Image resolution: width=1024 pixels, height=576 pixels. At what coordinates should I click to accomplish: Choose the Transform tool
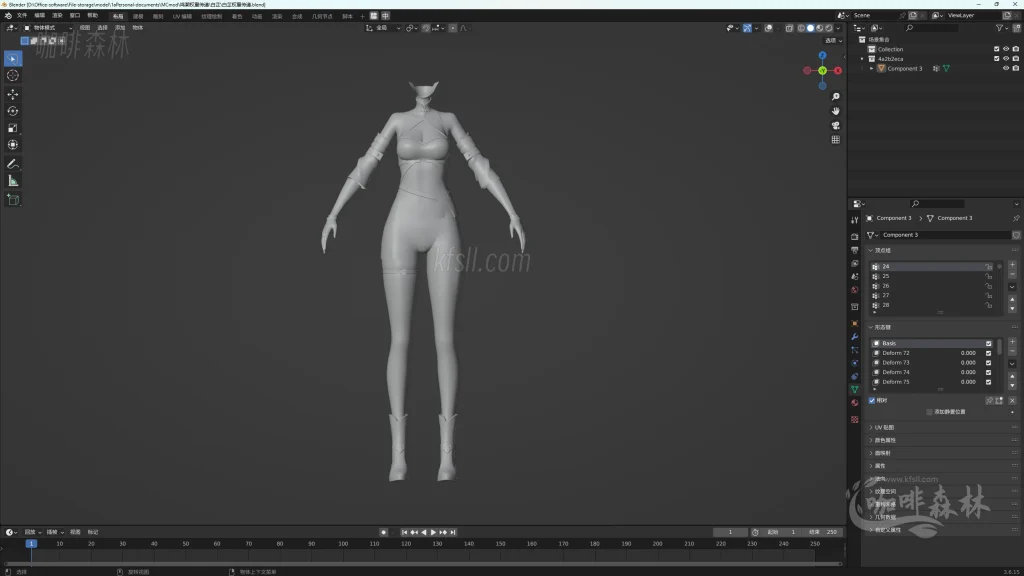coord(12,145)
